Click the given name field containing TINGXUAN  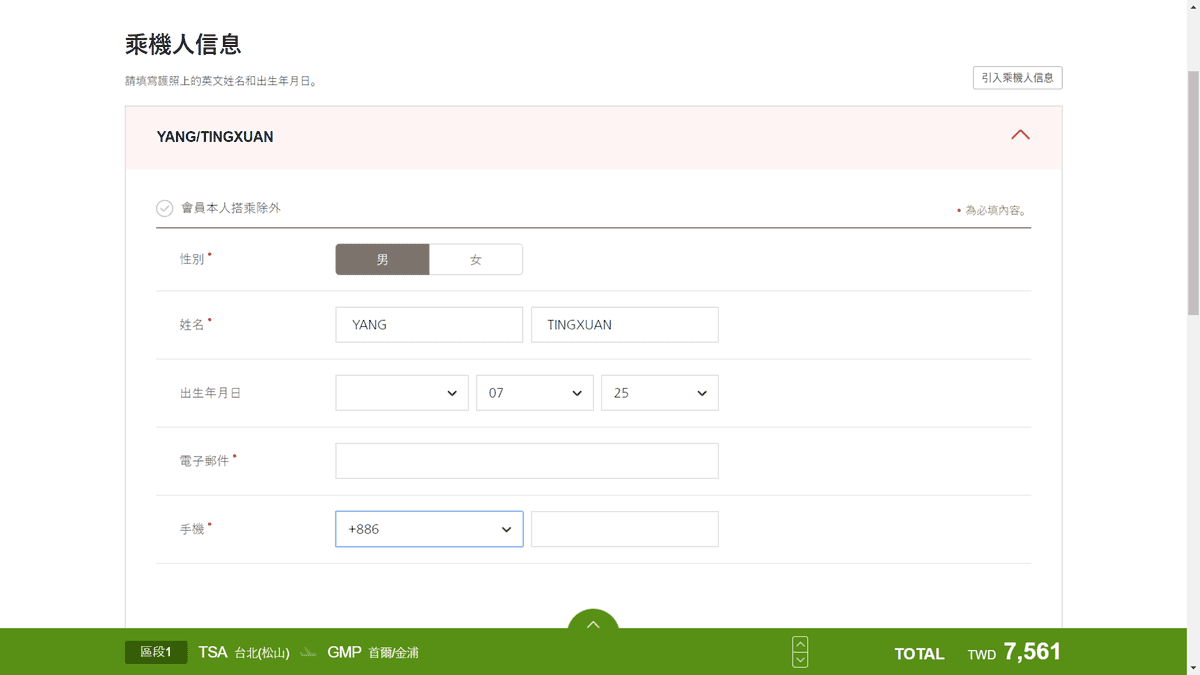click(x=625, y=325)
